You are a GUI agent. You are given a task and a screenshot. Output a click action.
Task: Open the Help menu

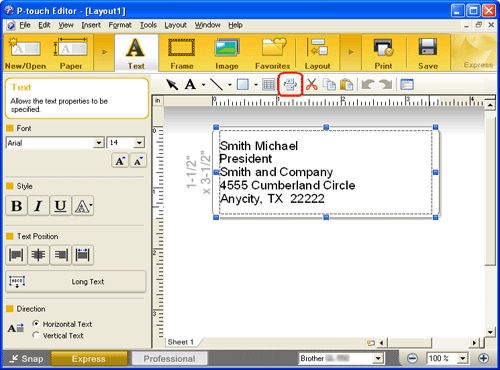pos(235,25)
